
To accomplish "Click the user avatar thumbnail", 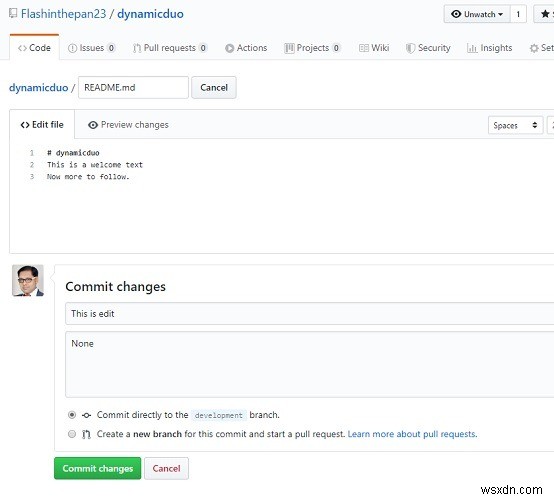I will tap(28, 281).
